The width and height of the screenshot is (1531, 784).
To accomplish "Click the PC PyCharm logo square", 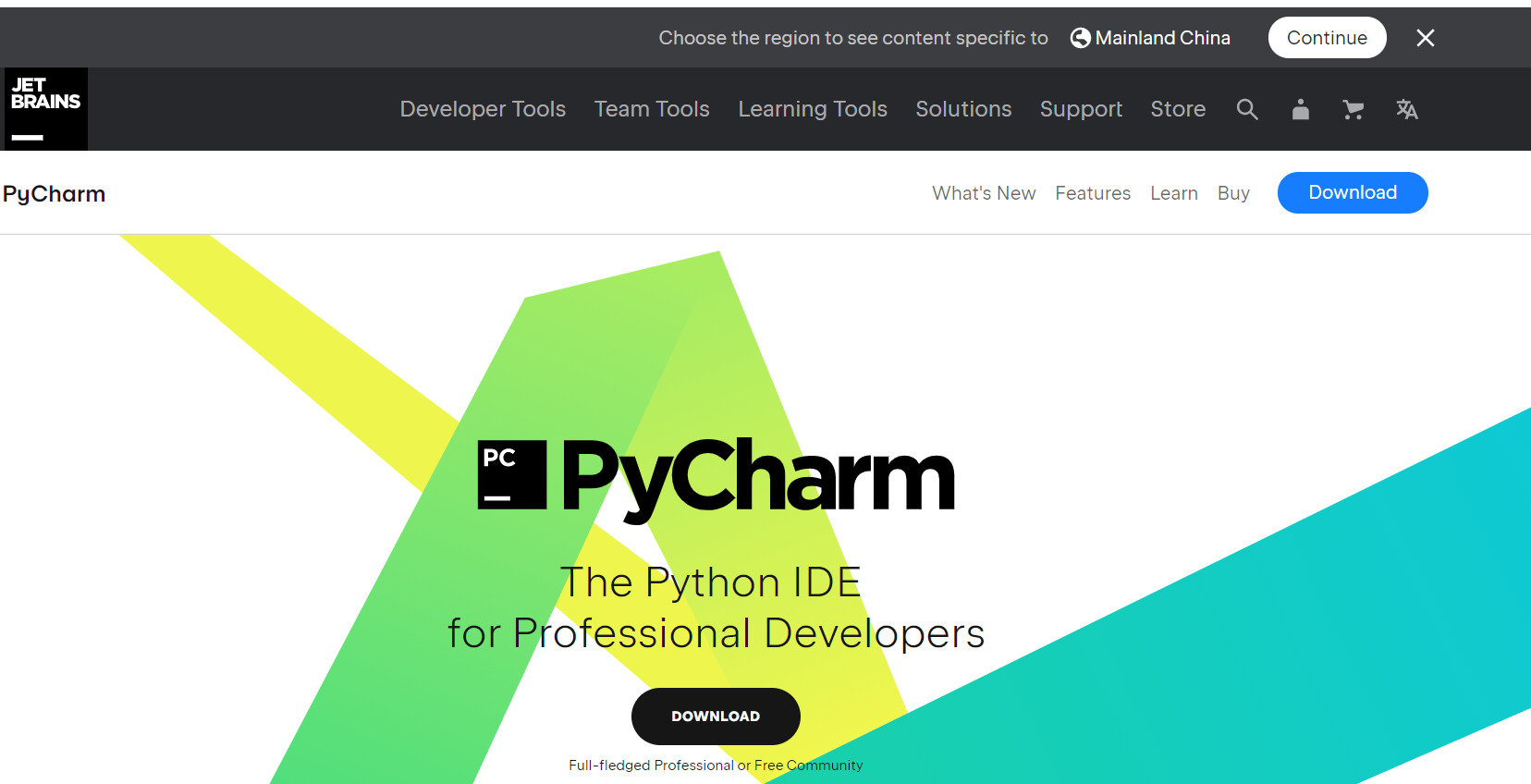I will click(512, 474).
